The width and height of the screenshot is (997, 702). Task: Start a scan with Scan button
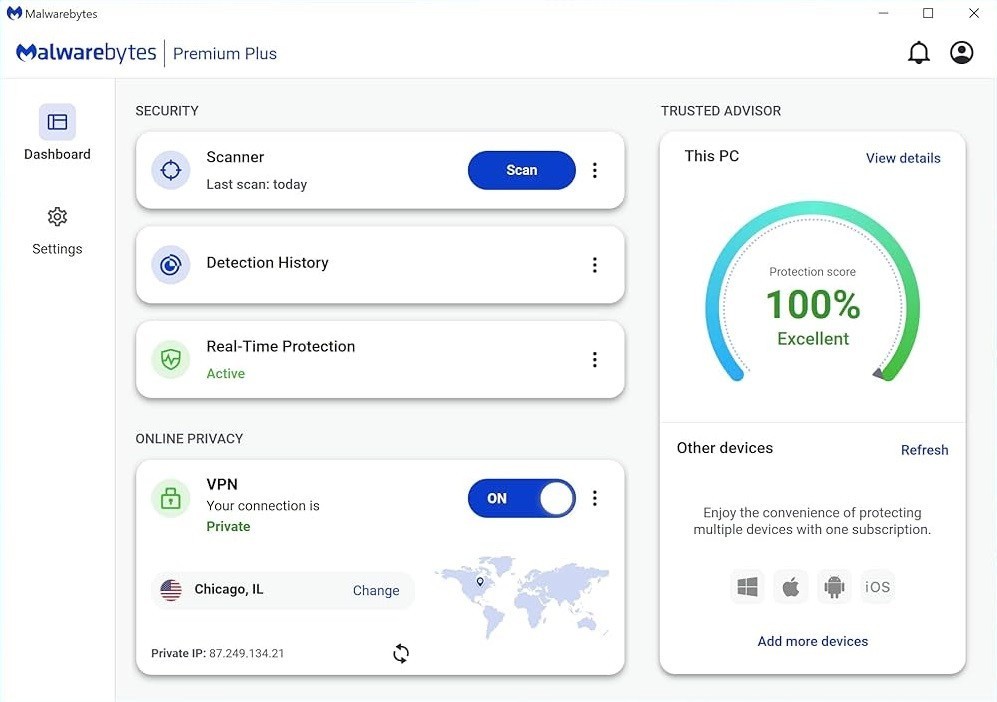click(x=521, y=170)
